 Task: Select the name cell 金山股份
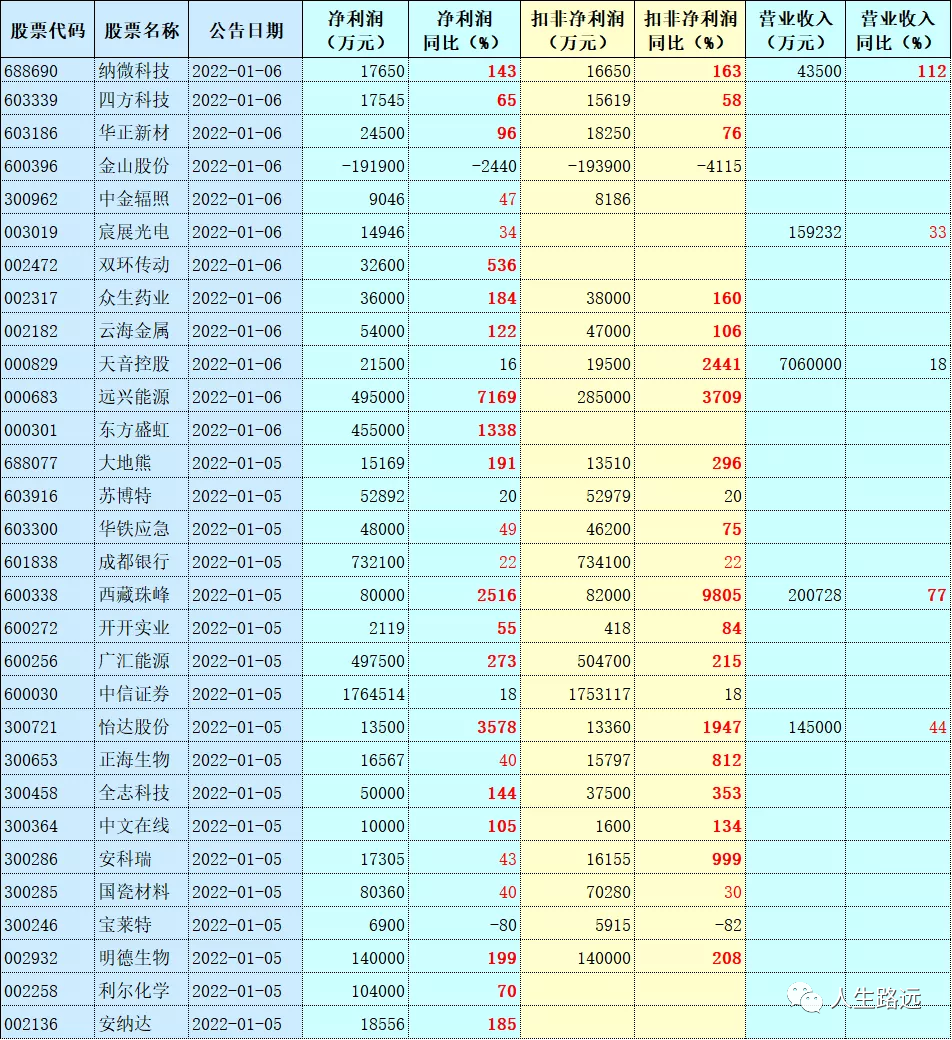141,166
